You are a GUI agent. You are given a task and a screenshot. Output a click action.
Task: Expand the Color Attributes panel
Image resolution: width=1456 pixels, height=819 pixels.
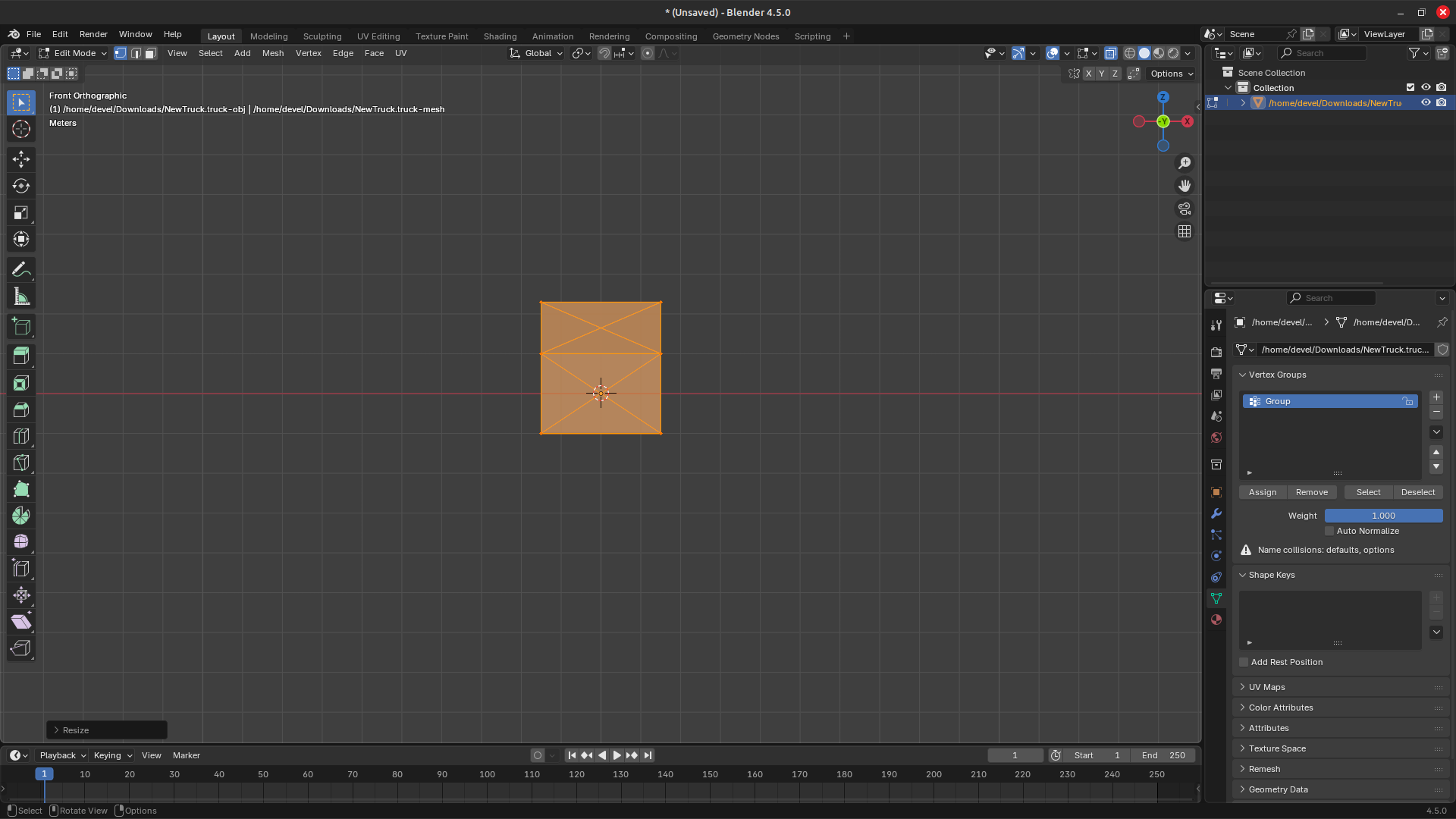click(1341, 708)
